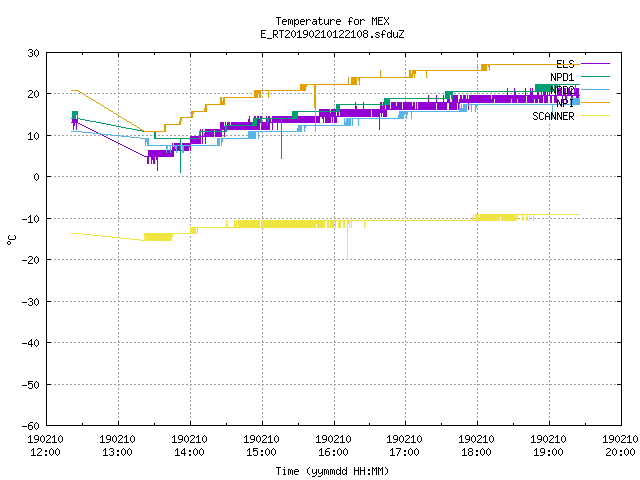The width and height of the screenshot is (640, 480).
Task: Click the green line sample beside NPD1
Action: [x=595, y=76]
